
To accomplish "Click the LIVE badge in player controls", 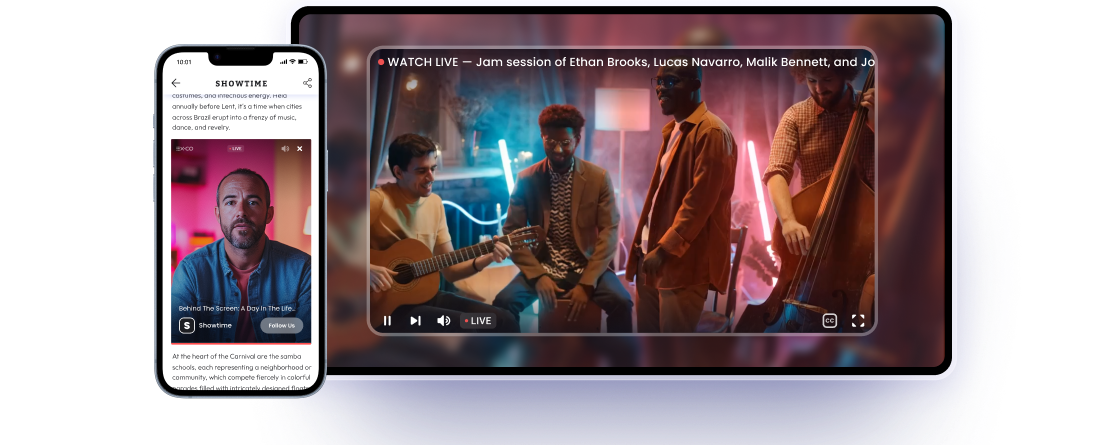I will click(x=478, y=321).
